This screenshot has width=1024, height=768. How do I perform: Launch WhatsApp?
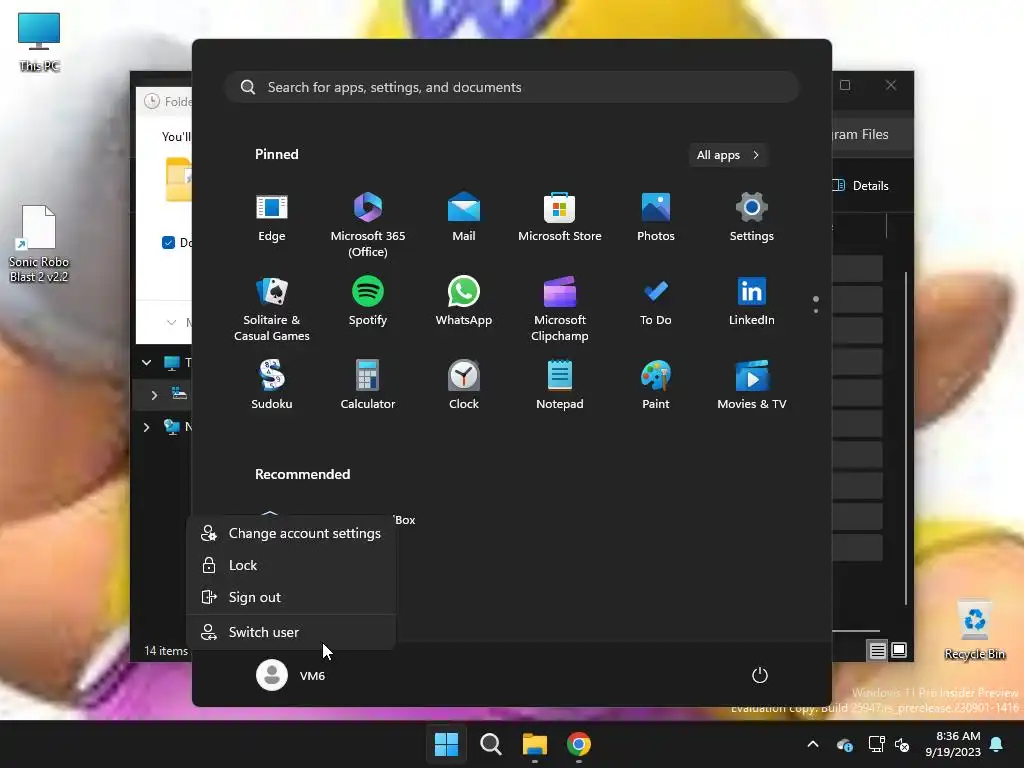click(464, 302)
